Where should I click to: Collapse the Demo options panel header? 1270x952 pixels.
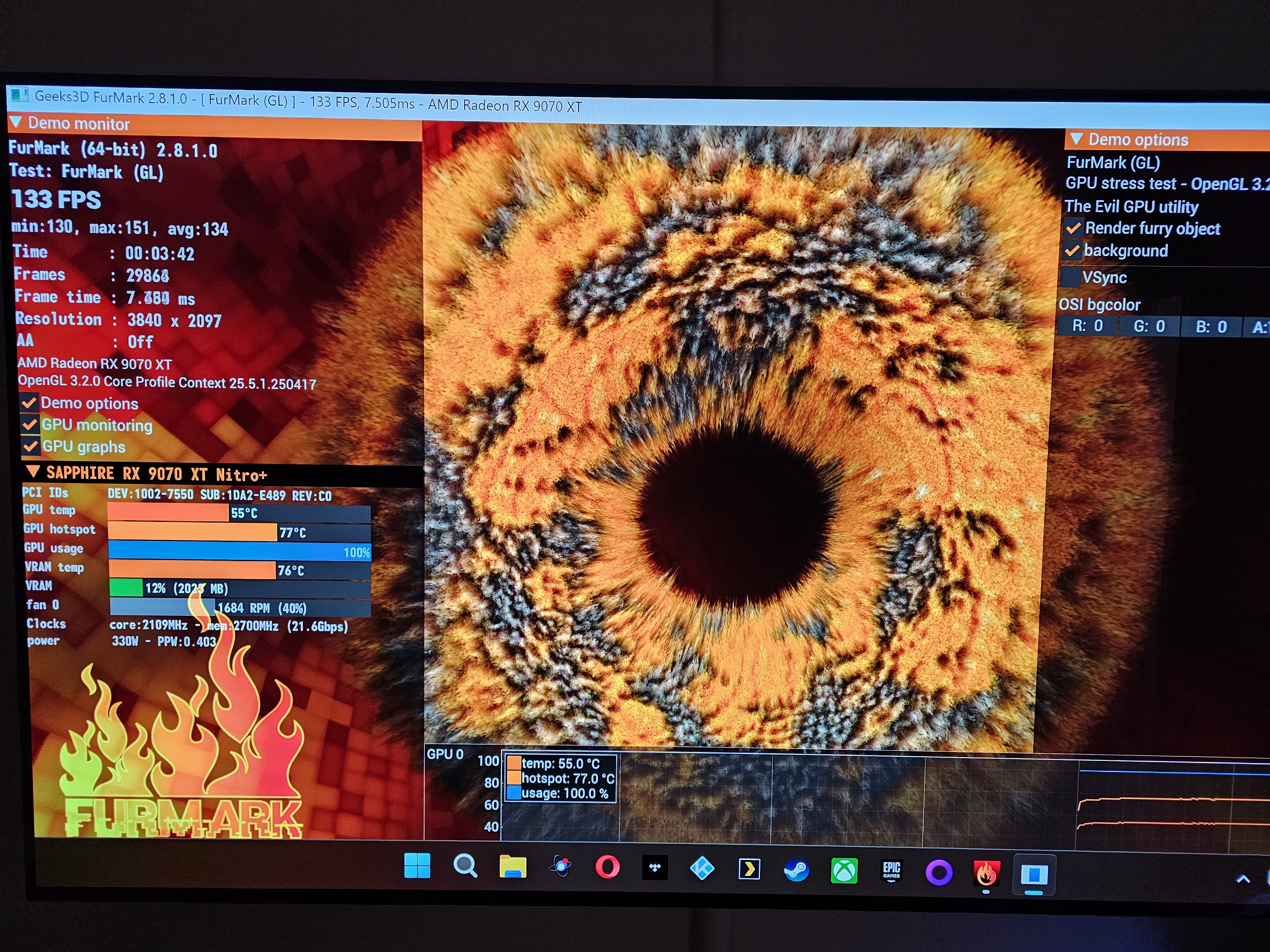point(1076,139)
